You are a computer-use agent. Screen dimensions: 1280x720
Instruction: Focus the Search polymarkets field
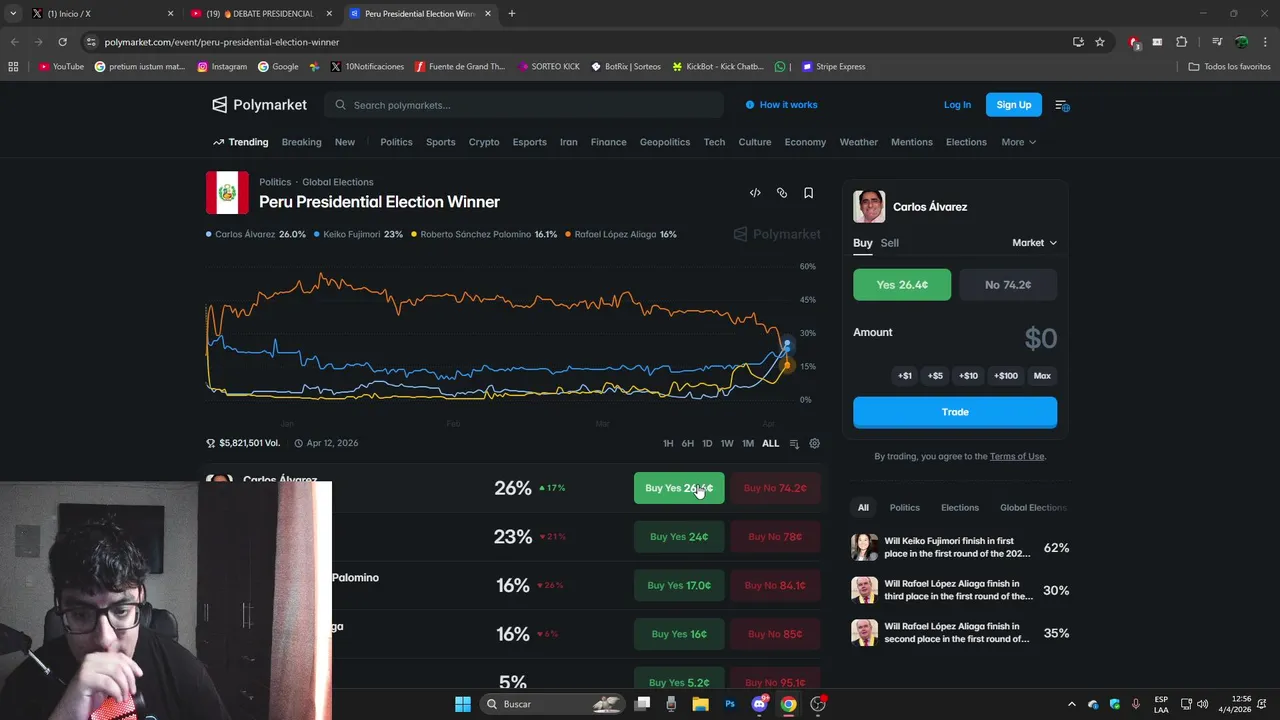click(x=523, y=105)
